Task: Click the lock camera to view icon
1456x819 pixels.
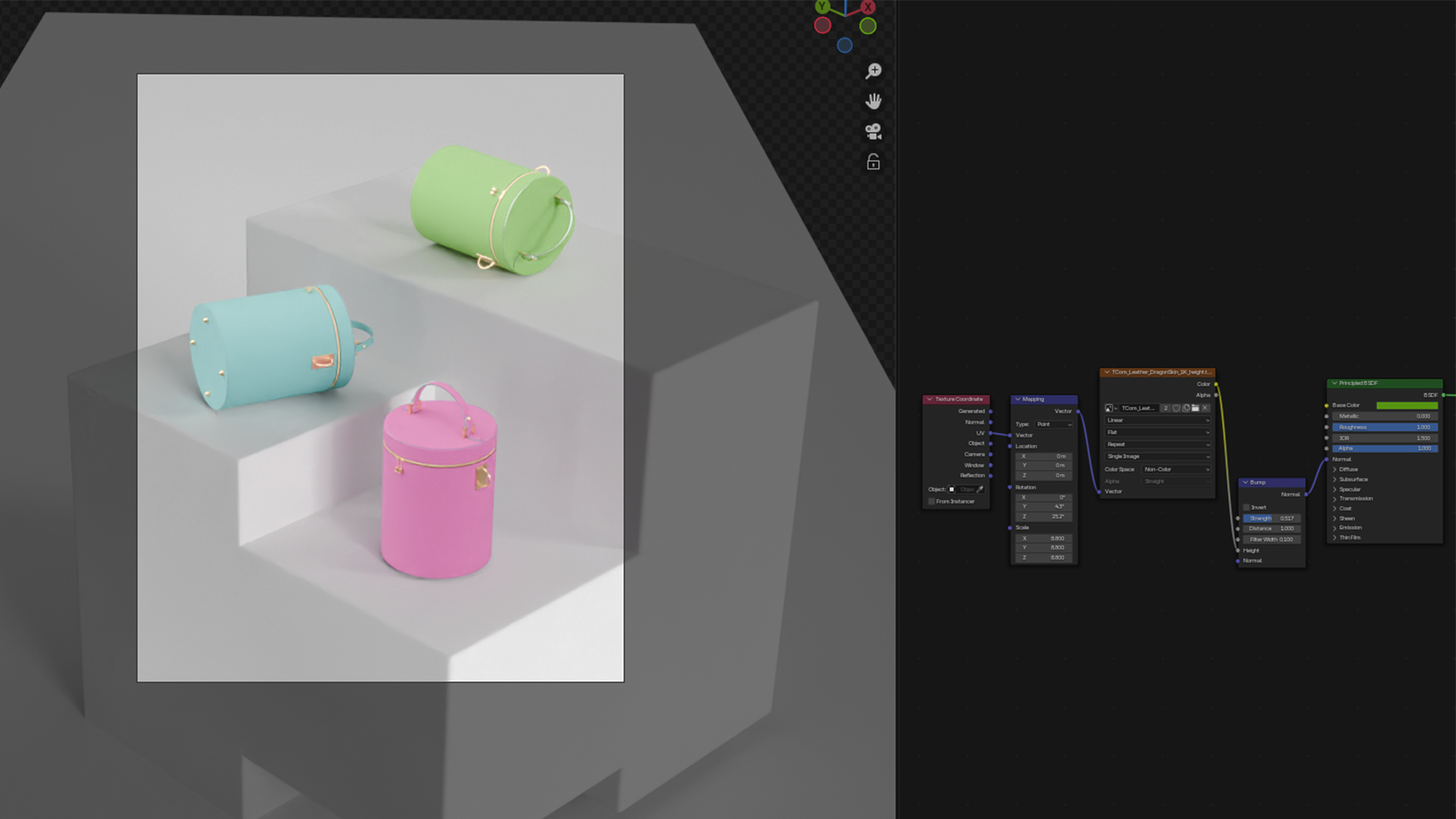Action: point(873,162)
